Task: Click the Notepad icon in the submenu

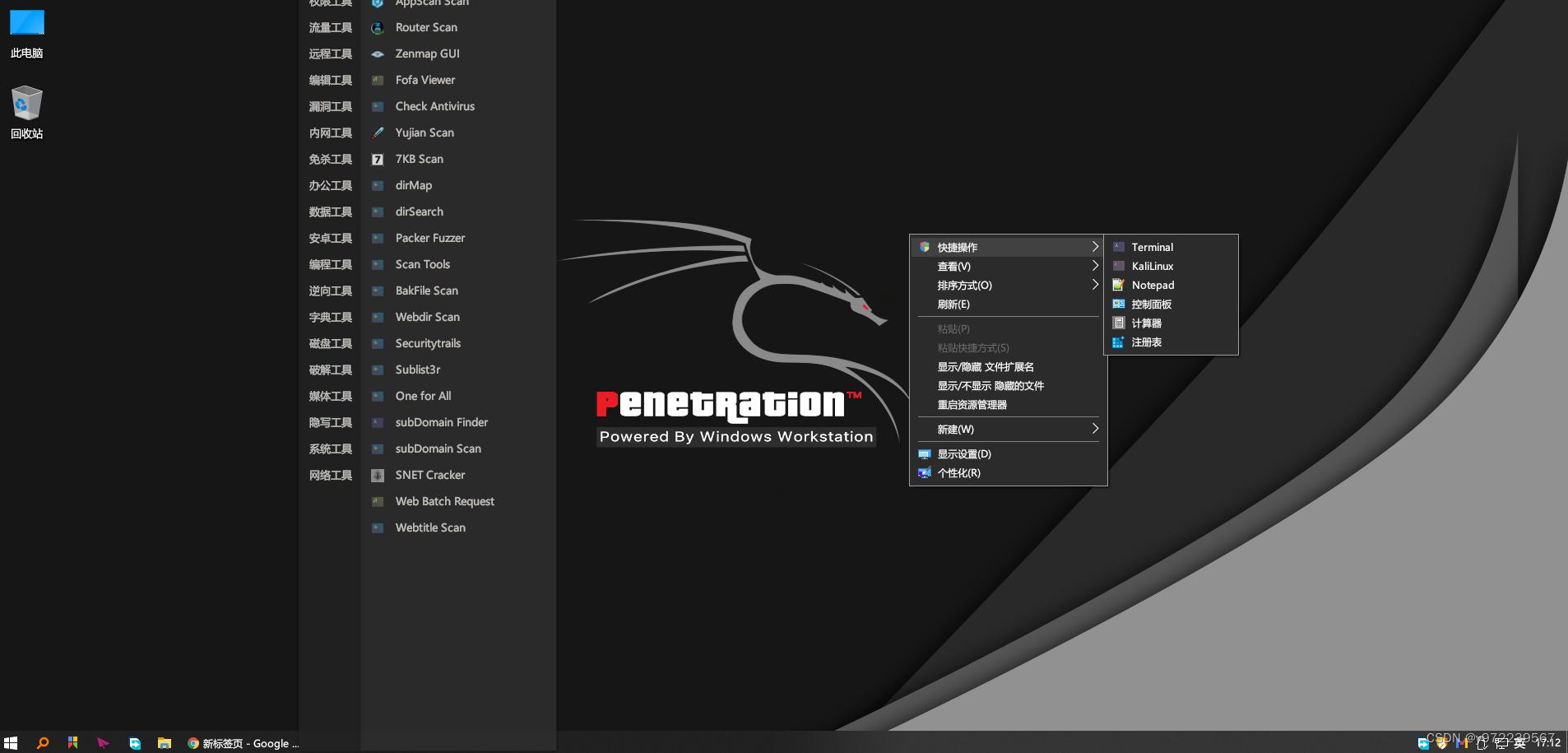Action: tap(1119, 285)
